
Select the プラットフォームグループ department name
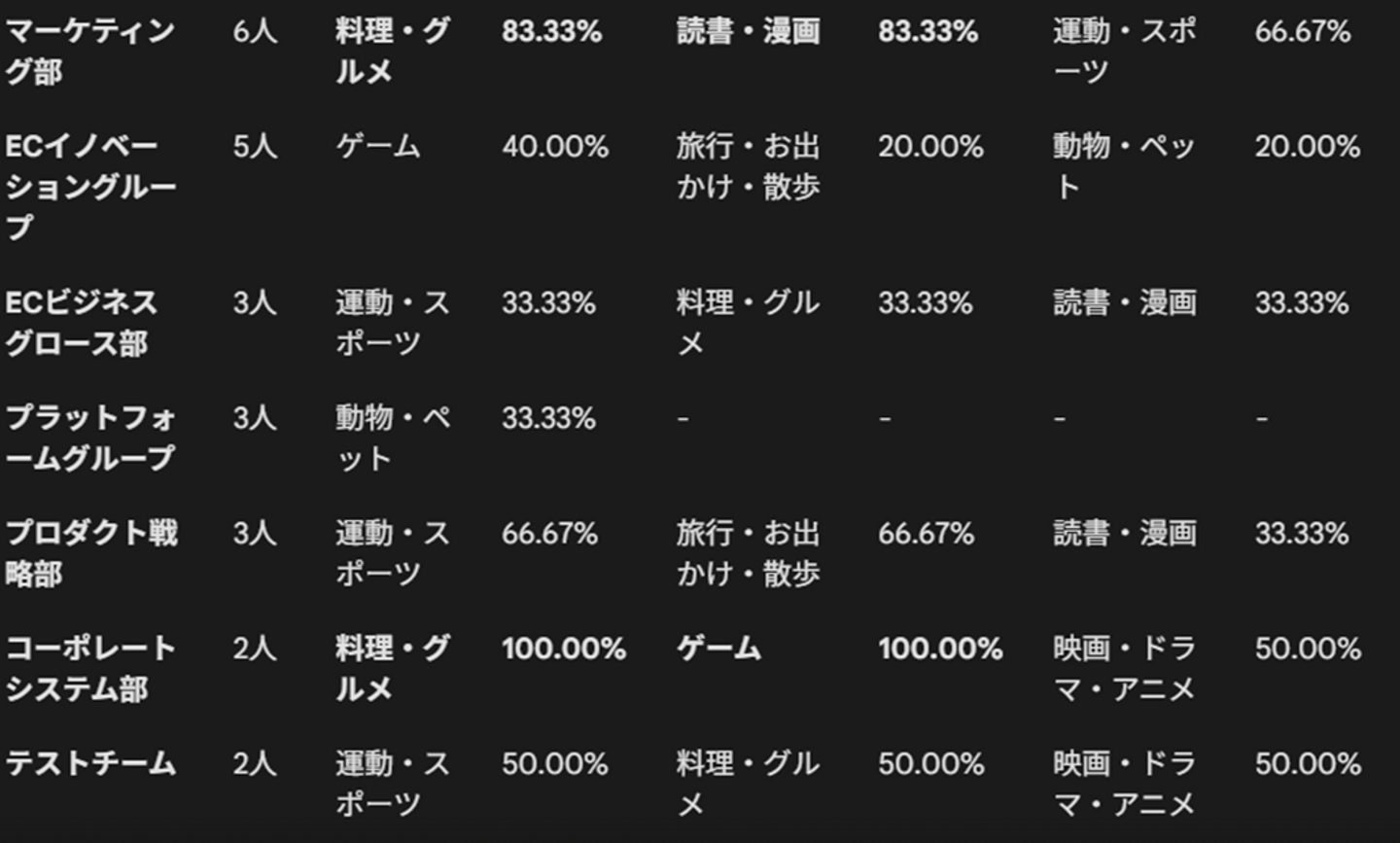tap(90, 438)
